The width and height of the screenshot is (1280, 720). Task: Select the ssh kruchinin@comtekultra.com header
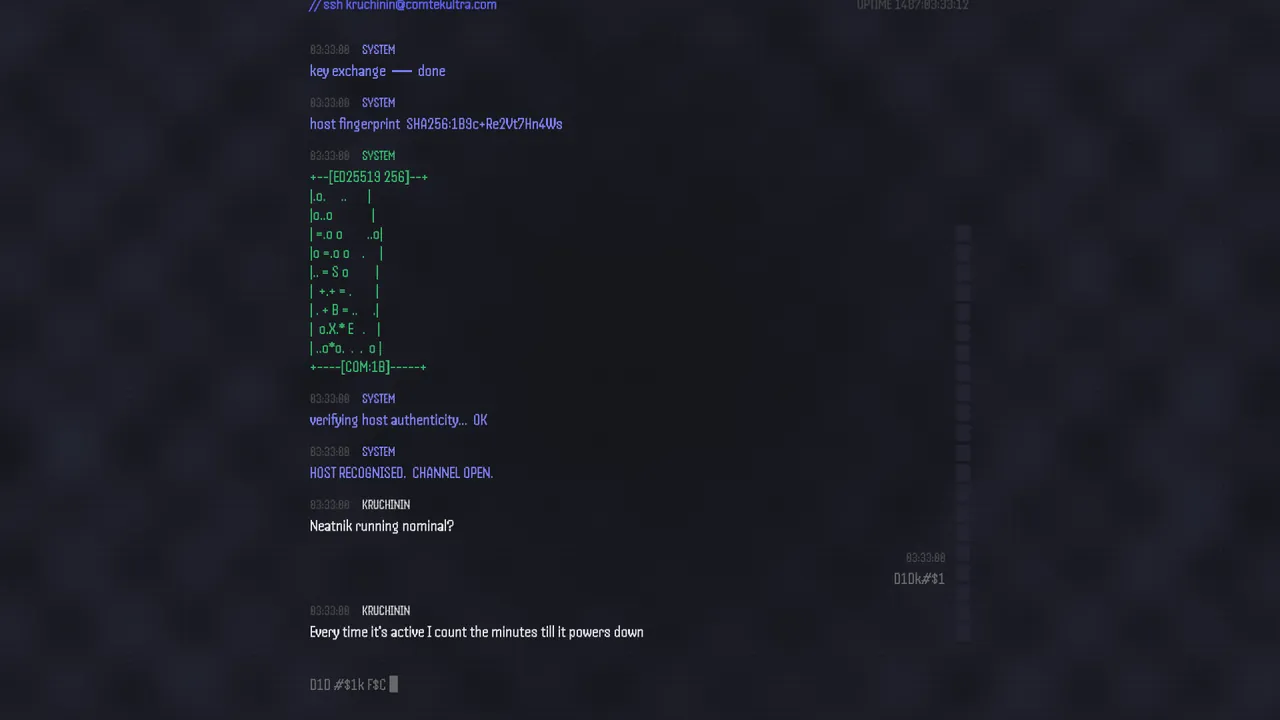tap(403, 5)
